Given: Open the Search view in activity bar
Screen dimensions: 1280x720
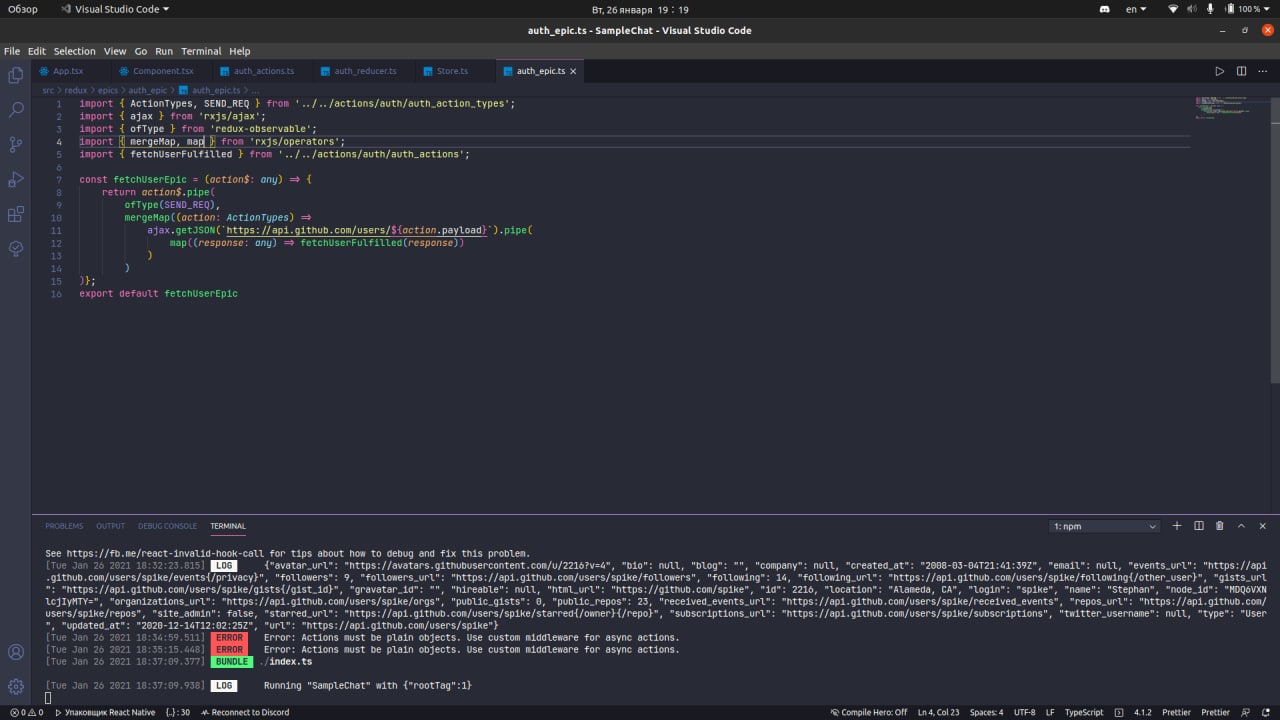Looking at the screenshot, I should tap(15, 110).
